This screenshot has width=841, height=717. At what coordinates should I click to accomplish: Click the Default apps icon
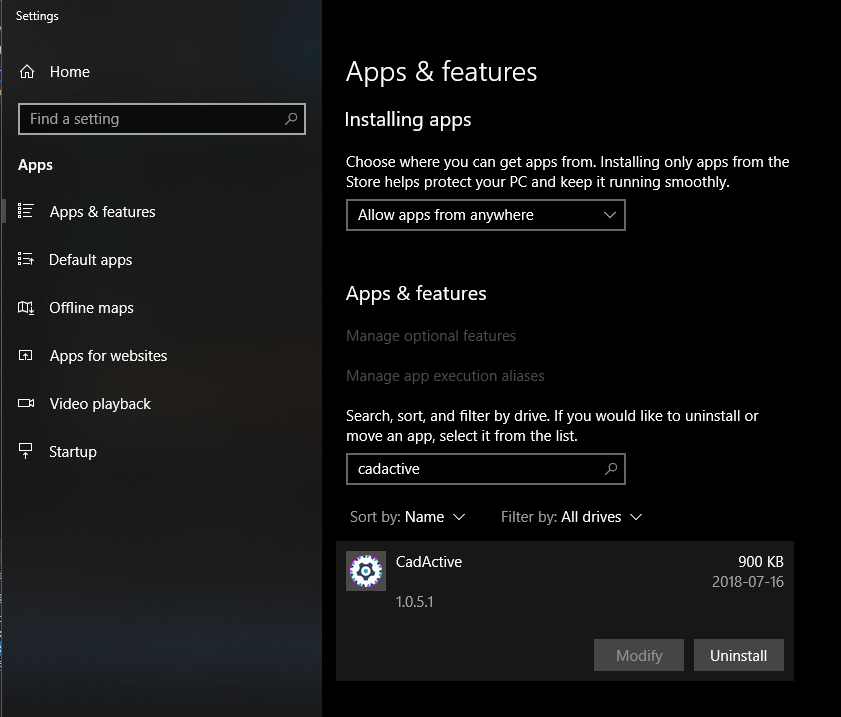click(26, 260)
